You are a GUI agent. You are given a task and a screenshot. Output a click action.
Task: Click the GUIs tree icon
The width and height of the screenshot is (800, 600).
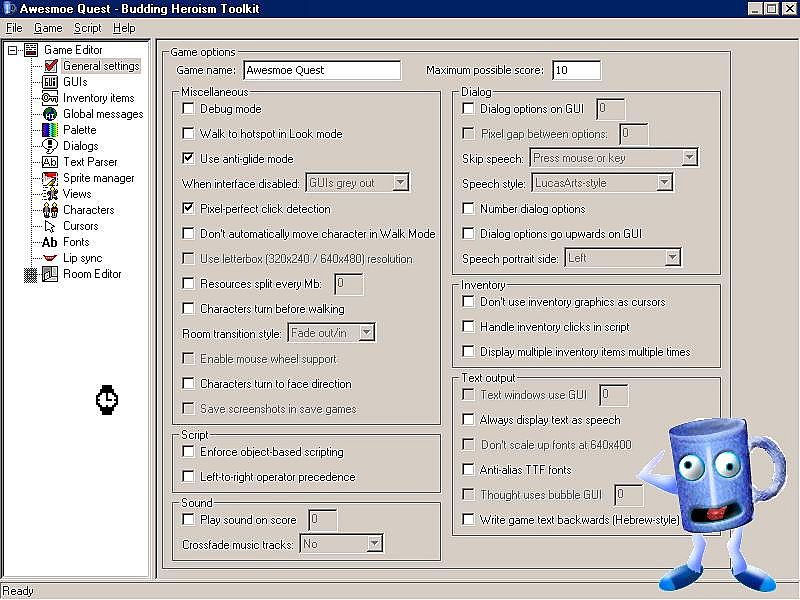pyautogui.click(x=50, y=82)
